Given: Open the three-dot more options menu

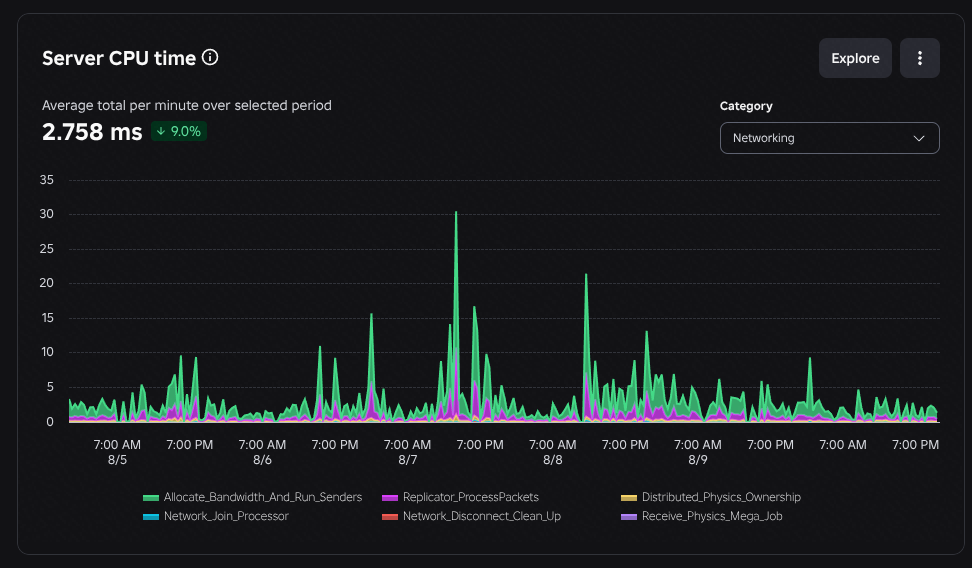Looking at the screenshot, I should (x=920, y=58).
